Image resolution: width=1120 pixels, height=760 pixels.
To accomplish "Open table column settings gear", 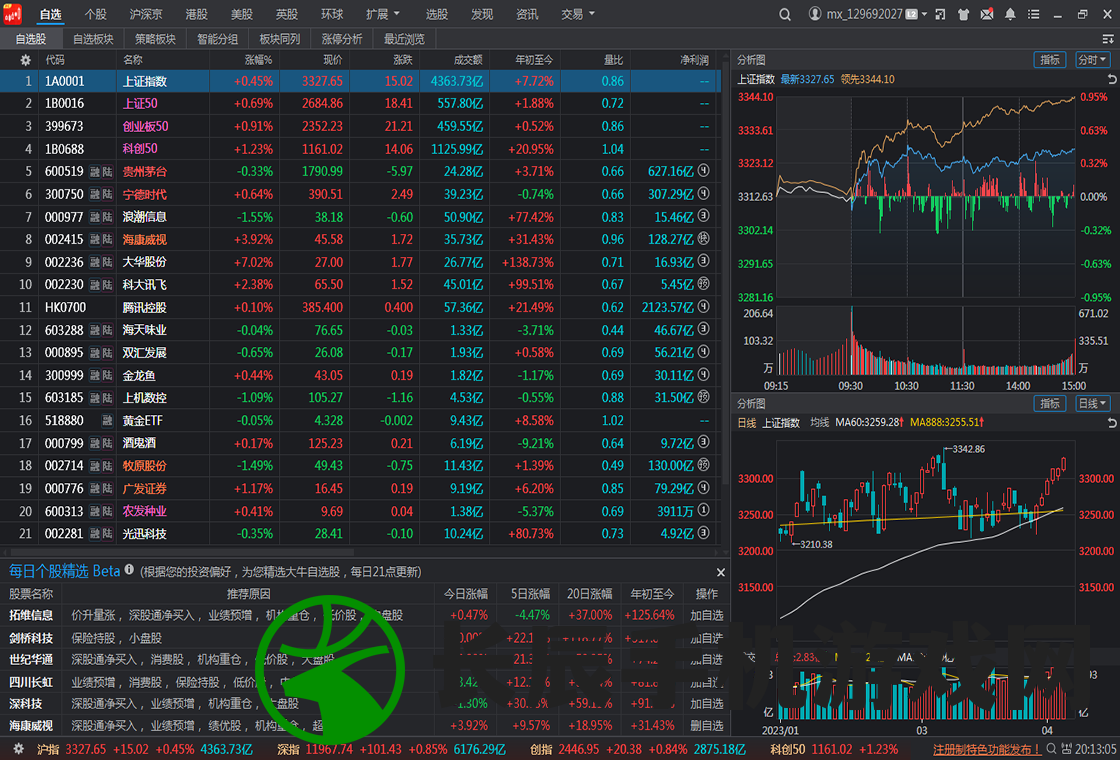I will pyautogui.click(x=26, y=61).
